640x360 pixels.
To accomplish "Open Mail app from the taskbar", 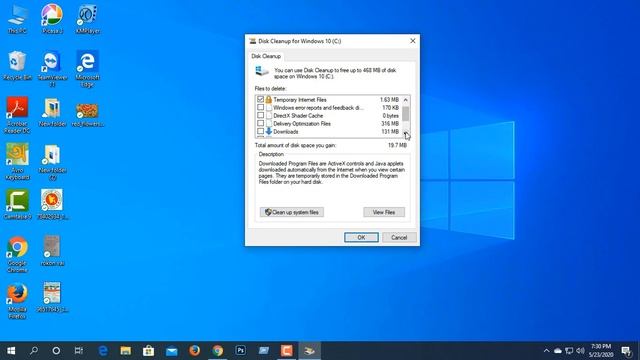I will 172,351.
